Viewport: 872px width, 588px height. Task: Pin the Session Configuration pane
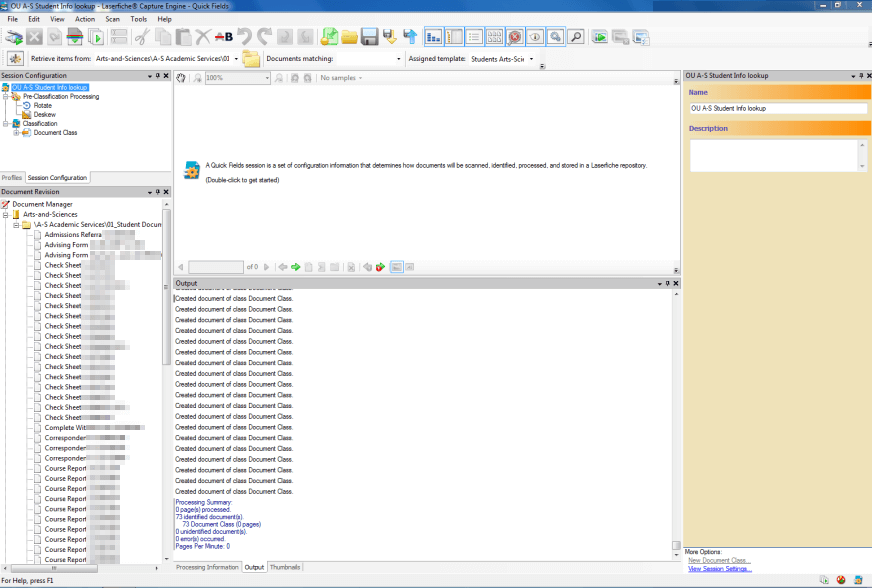(158, 76)
